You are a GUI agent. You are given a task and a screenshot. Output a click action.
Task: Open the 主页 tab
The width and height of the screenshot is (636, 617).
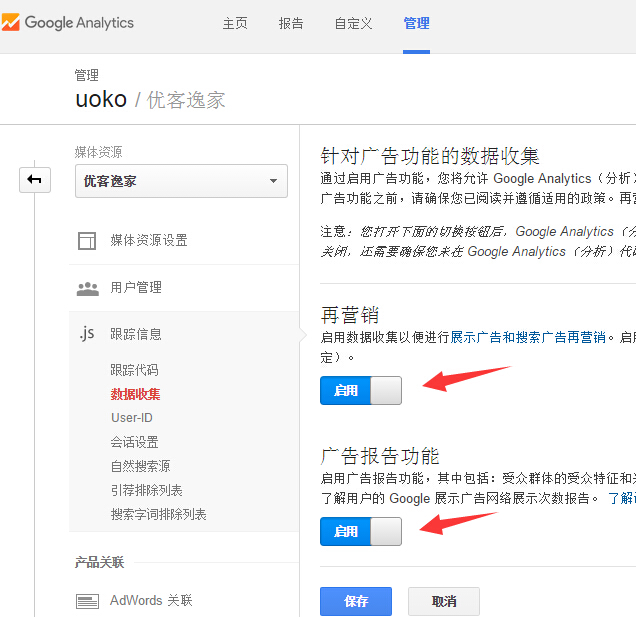pos(235,24)
